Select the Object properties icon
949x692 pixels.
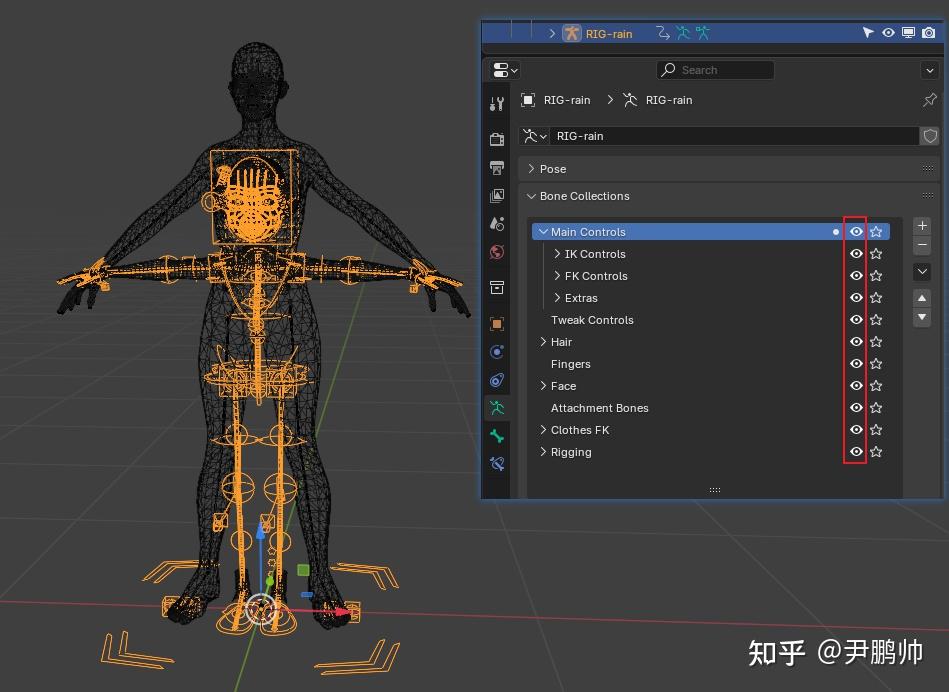[x=497, y=322]
